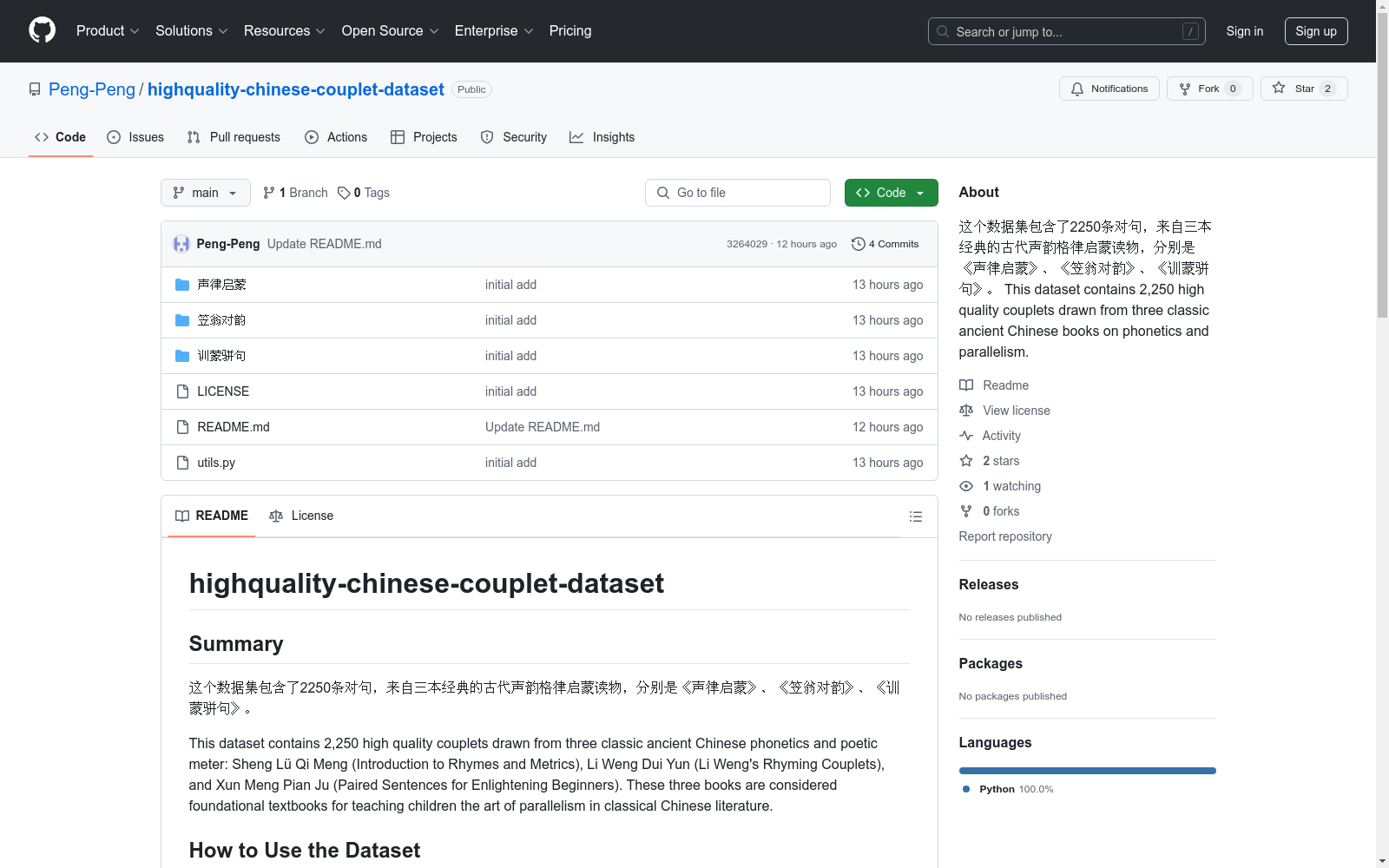Open the Pull requests tab

[x=234, y=137]
